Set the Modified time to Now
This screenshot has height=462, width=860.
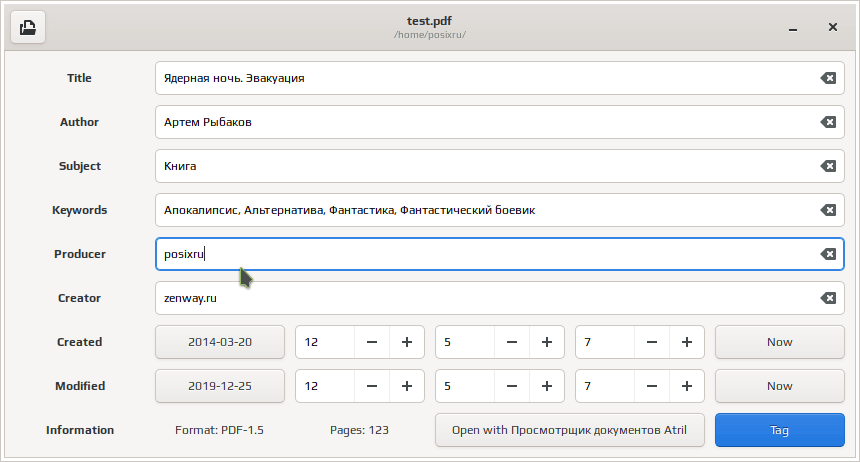tap(779, 386)
